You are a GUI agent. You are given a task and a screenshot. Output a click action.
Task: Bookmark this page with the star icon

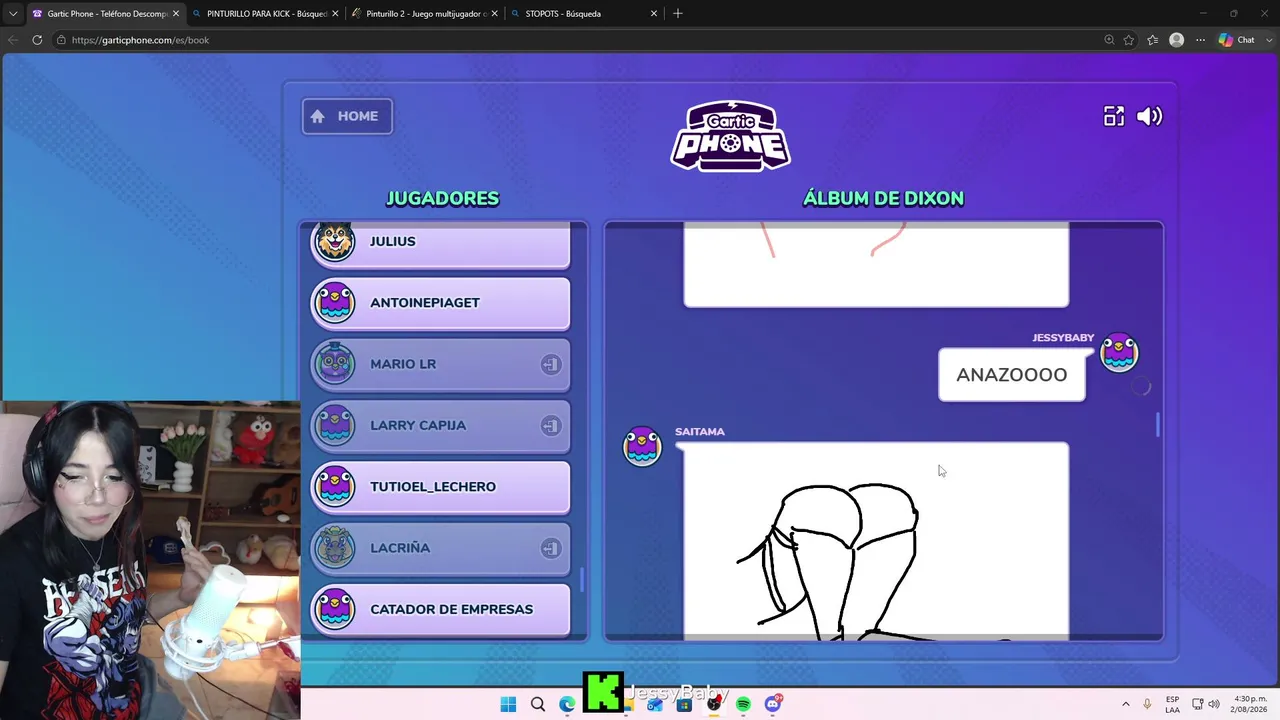[x=1129, y=40]
